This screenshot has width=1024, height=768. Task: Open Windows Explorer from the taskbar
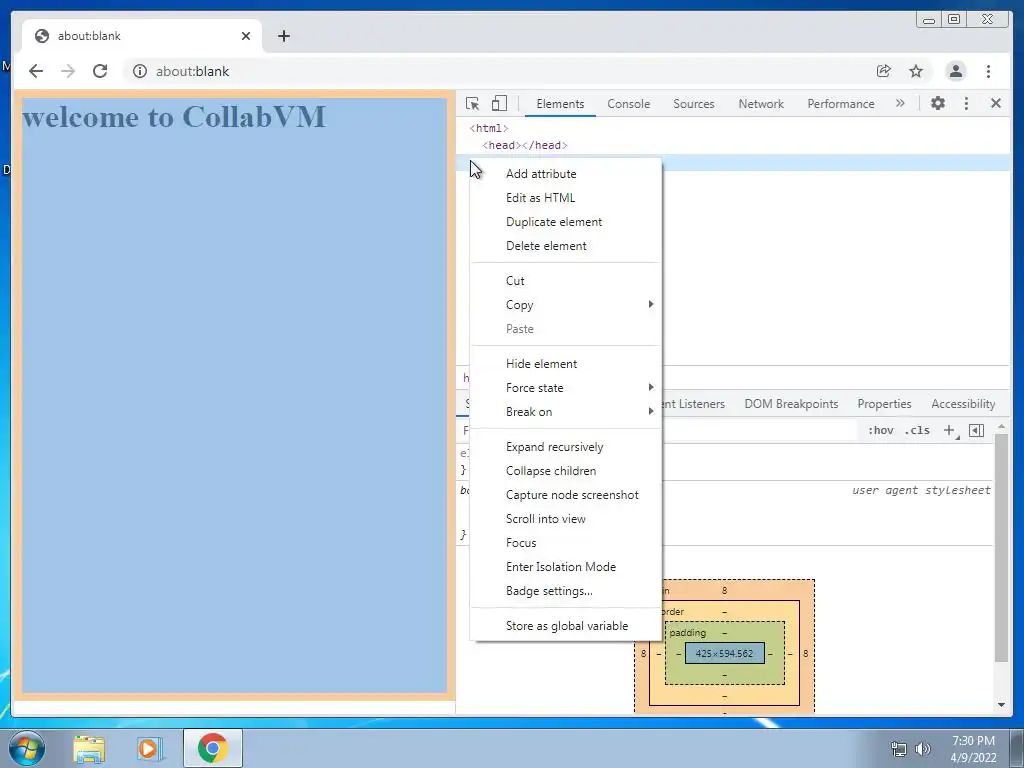(89, 749)
